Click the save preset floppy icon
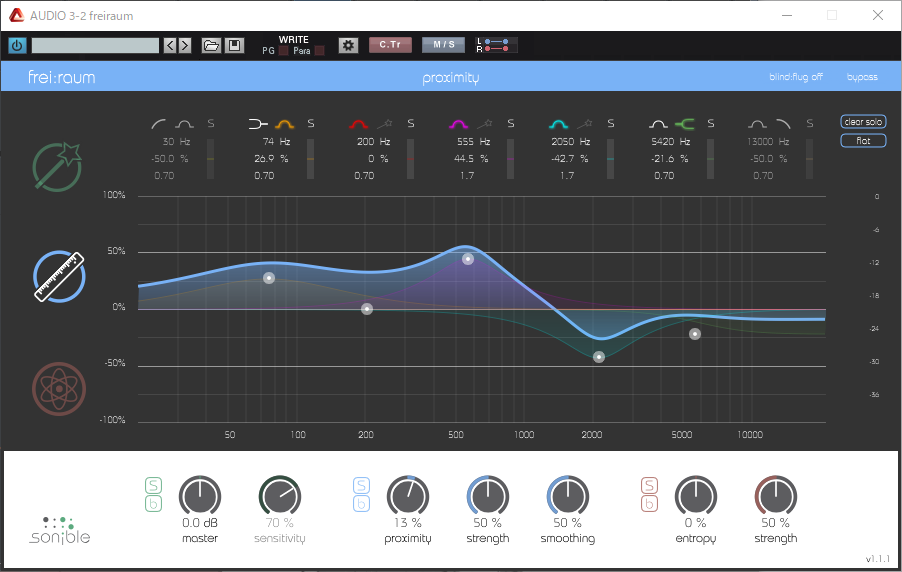The image size is (902, 572). tap(233, 45)
